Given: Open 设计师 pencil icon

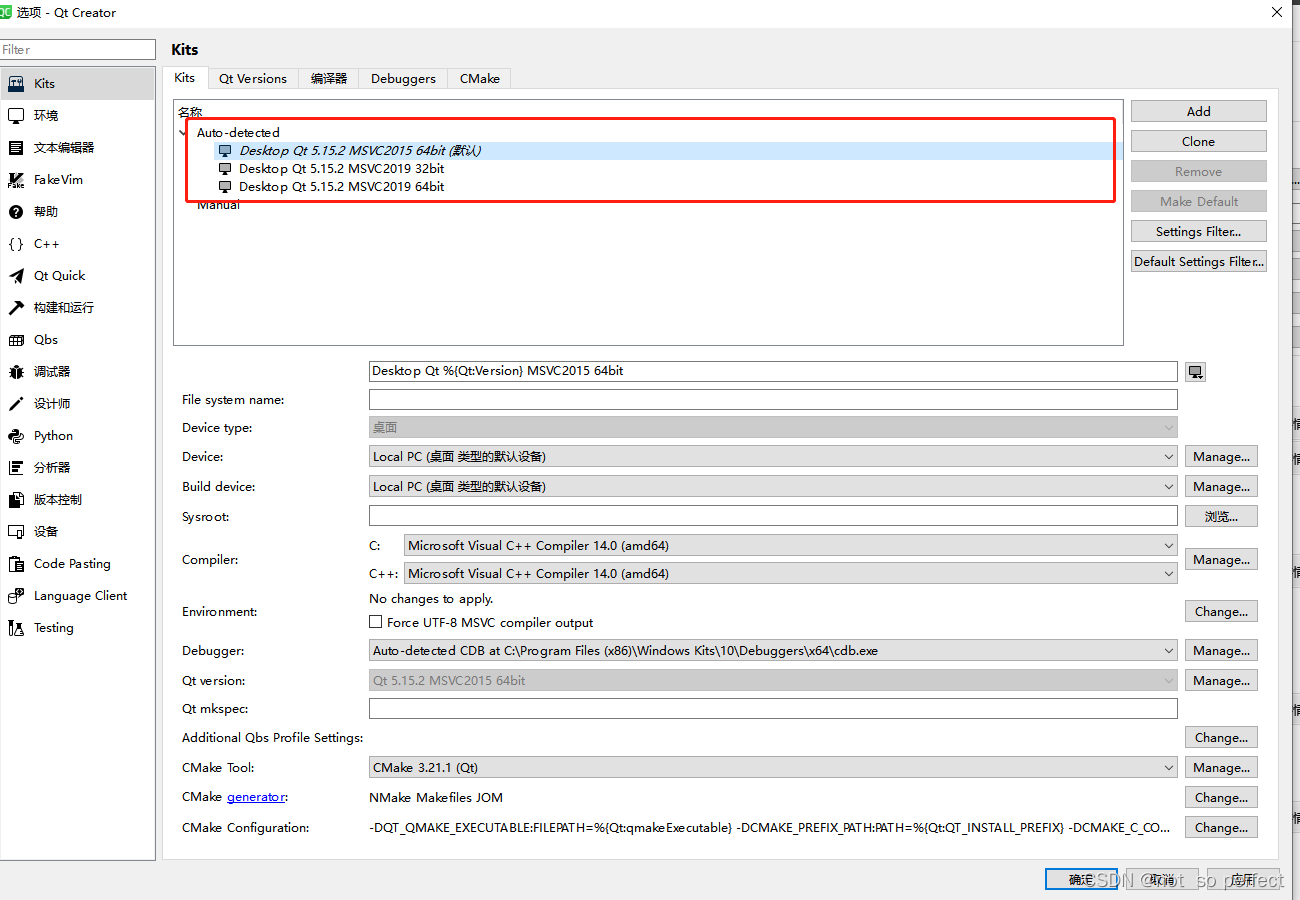Looking at the screenshot, I should pyautogui.click(x=15, y=403).
